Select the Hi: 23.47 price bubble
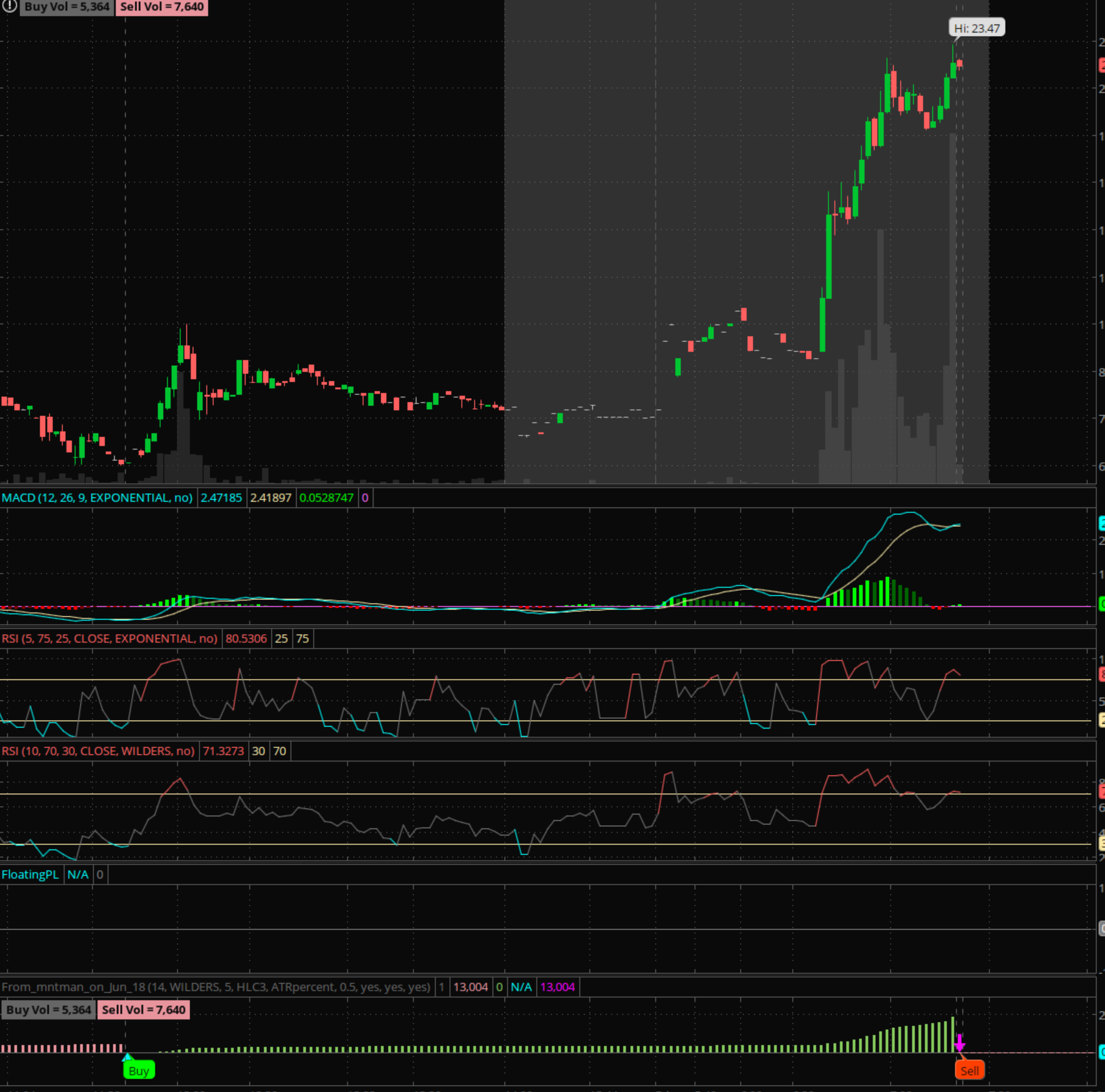Image resolution: width=1105 pixels, height=1092 pixels. coord(976,28)
